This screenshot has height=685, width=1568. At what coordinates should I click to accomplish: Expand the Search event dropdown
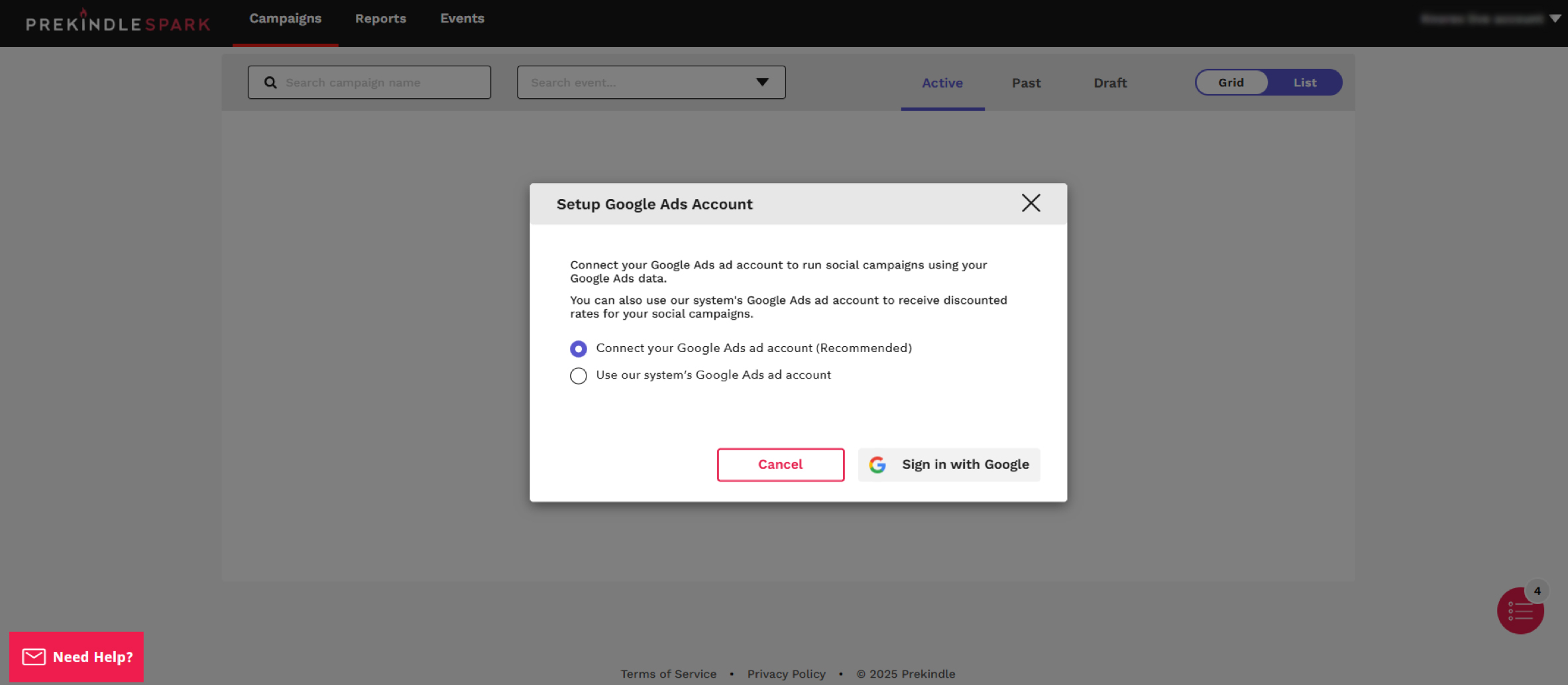coord(762,82)
